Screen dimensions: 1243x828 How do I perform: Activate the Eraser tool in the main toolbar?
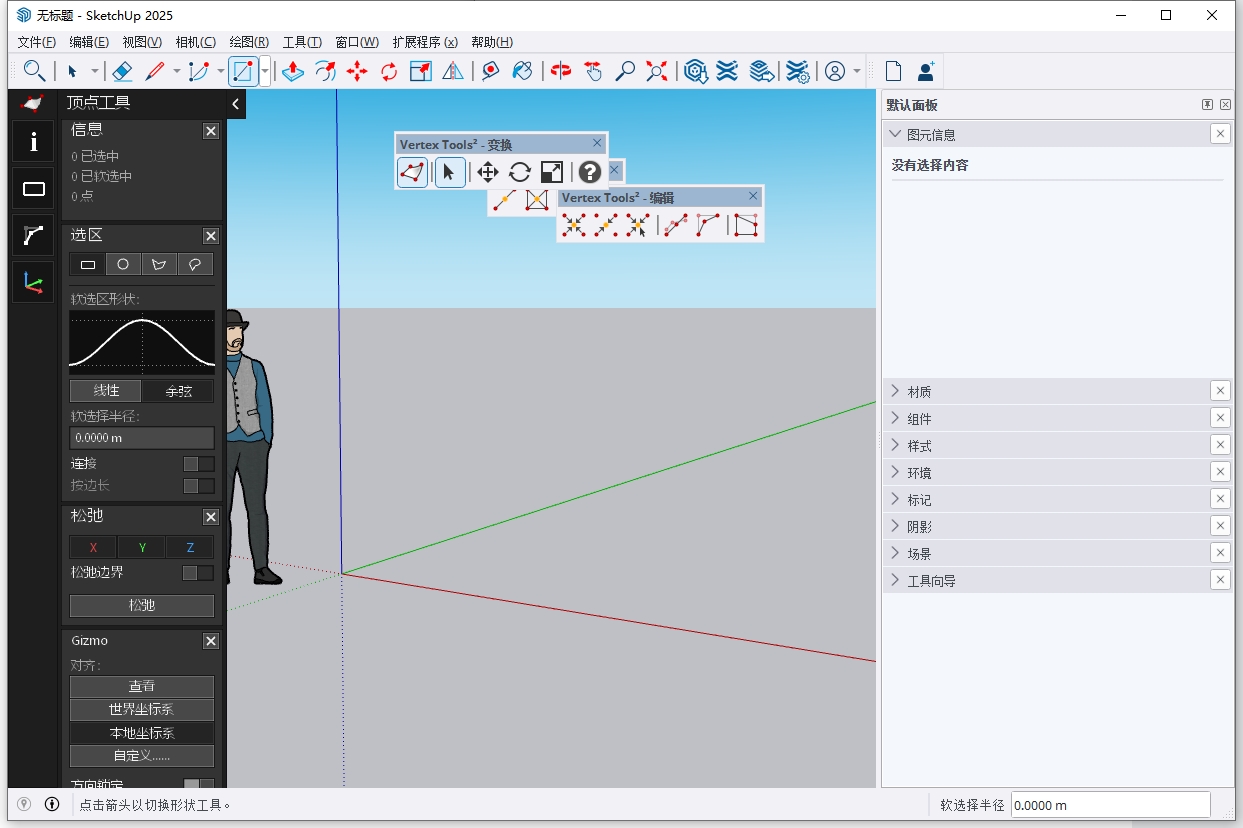pos(122,71)
